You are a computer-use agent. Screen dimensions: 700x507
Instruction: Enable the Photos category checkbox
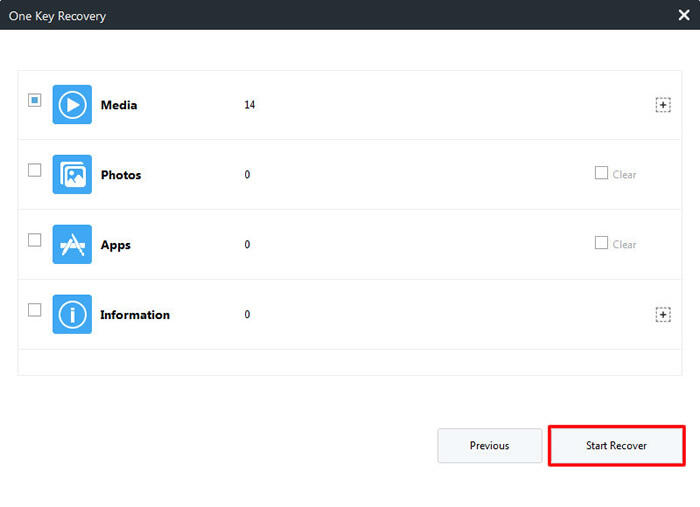35,170
